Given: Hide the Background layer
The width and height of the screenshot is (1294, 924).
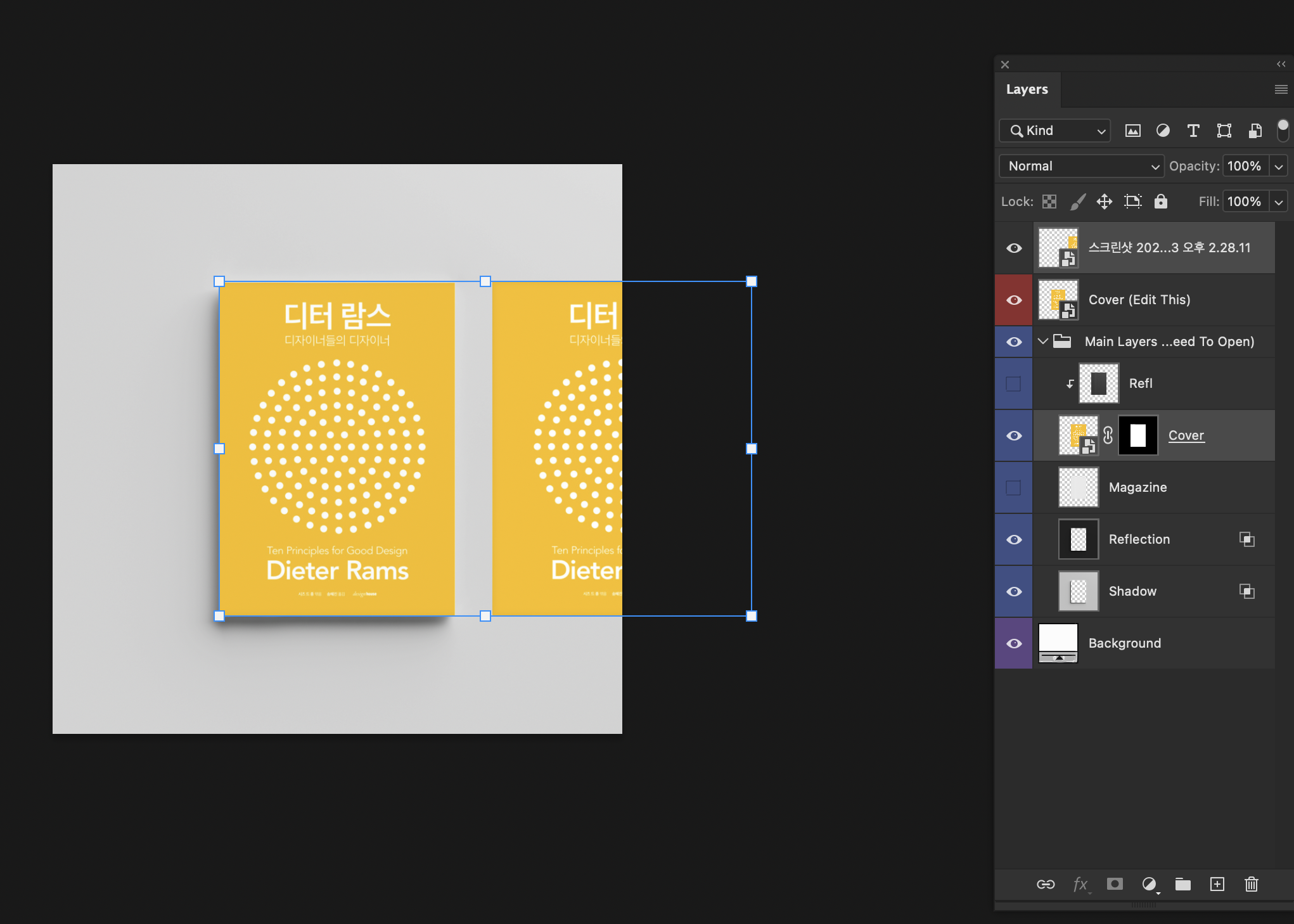Looking at the screenshot, I should point(1014,643).
